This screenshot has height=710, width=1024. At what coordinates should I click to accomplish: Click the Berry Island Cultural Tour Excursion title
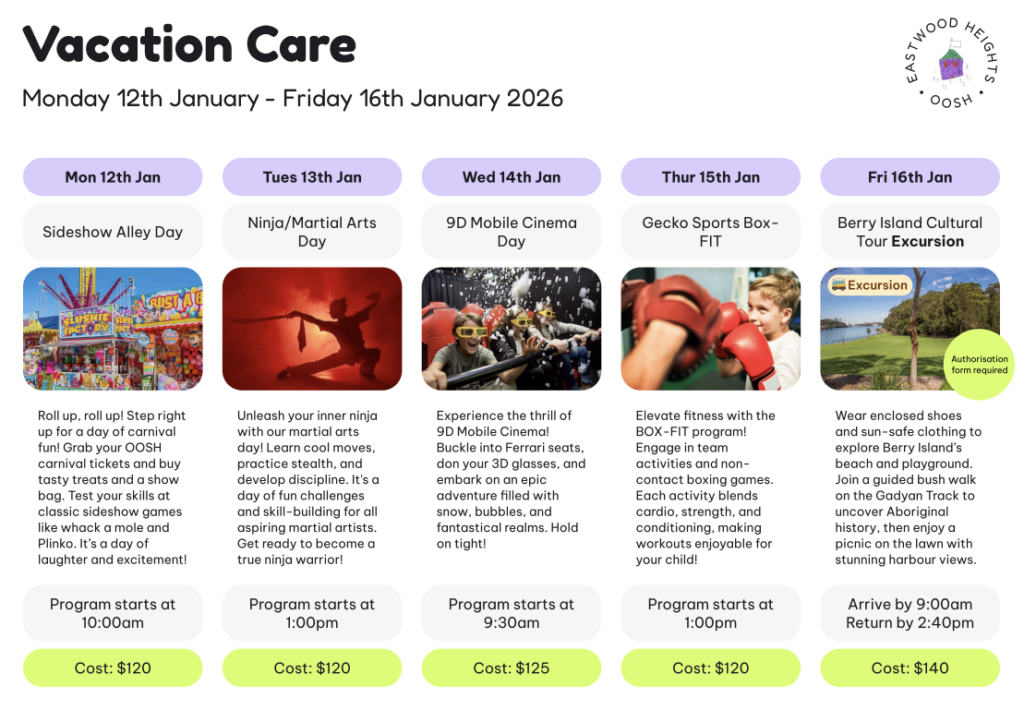(x=909, y=232)
